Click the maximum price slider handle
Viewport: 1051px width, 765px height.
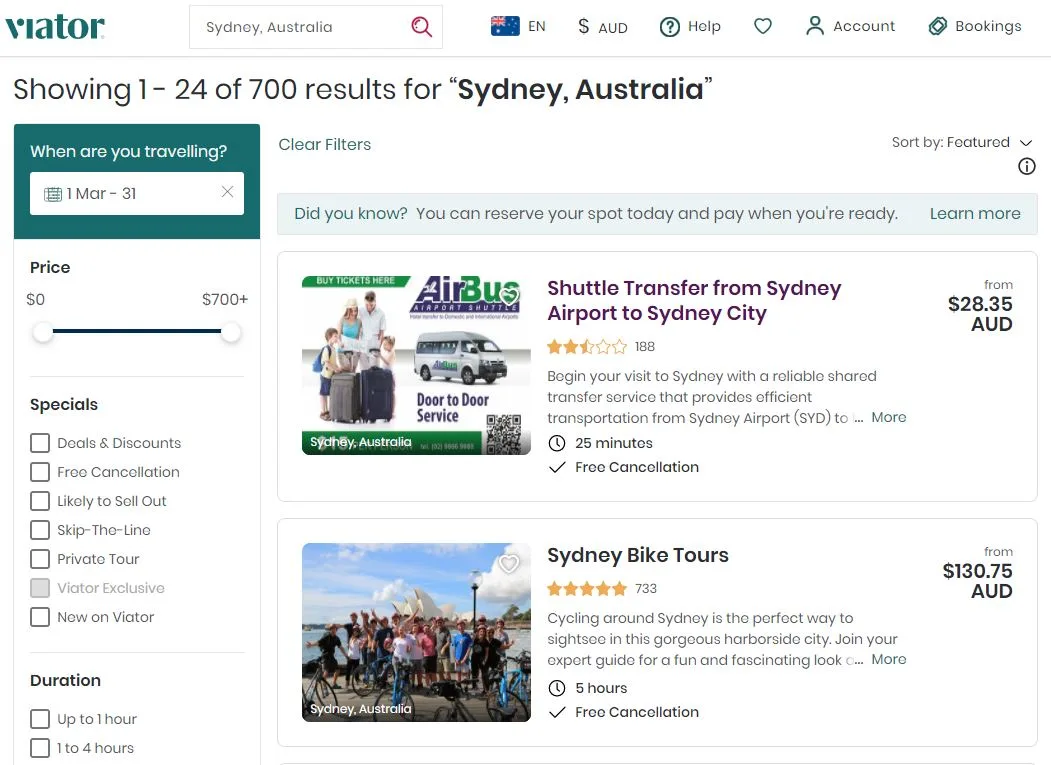(231, 332)
